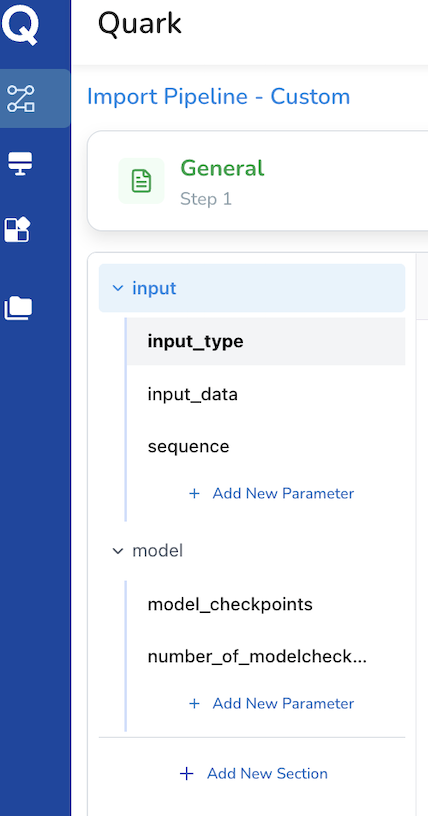This screenshot has height=816, width=428.
Task: Click plus icon under sequence parameter
Action: pyautogui.click(x=194, y=493)
